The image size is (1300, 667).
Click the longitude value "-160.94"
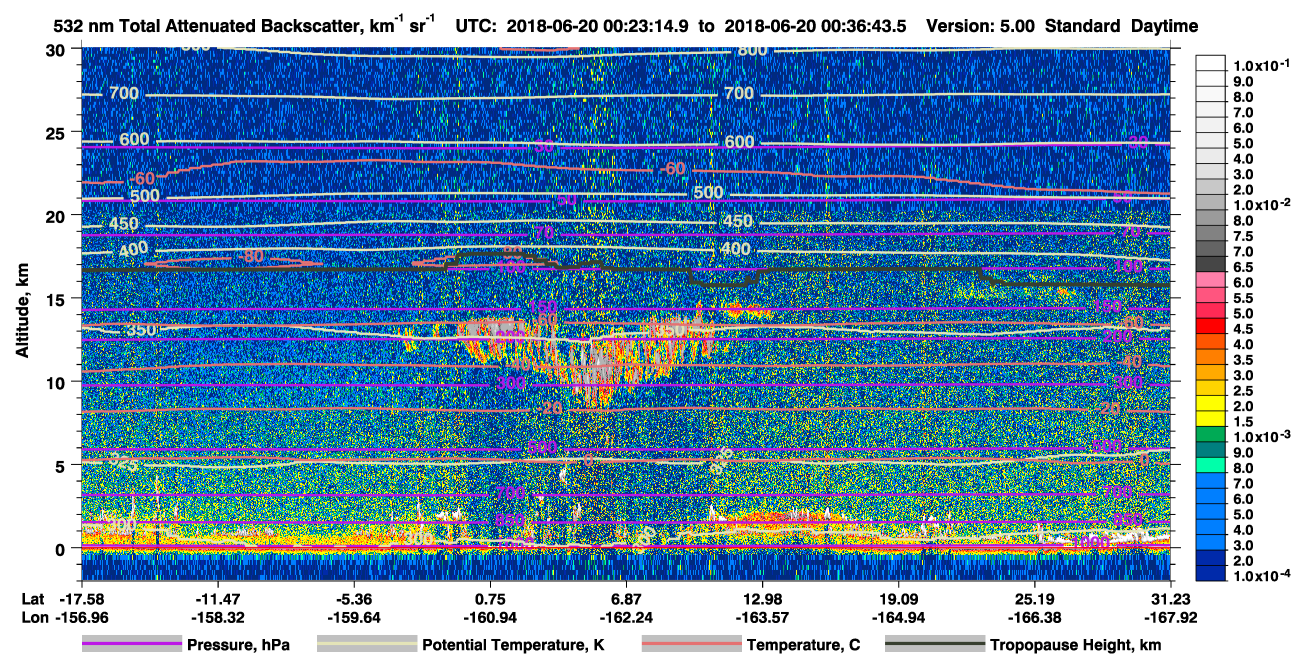coord(490,616)
